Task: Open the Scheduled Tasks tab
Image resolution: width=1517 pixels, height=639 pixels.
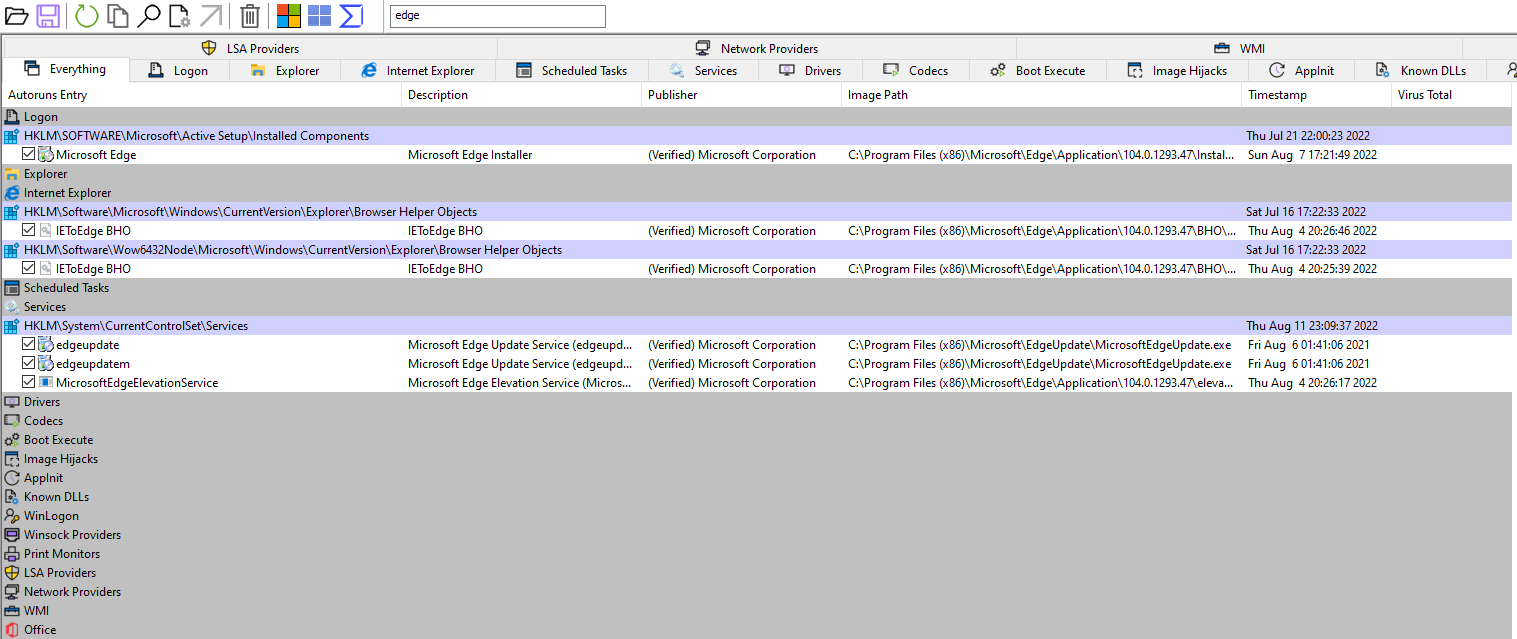Action: click(x=572, y=70)
